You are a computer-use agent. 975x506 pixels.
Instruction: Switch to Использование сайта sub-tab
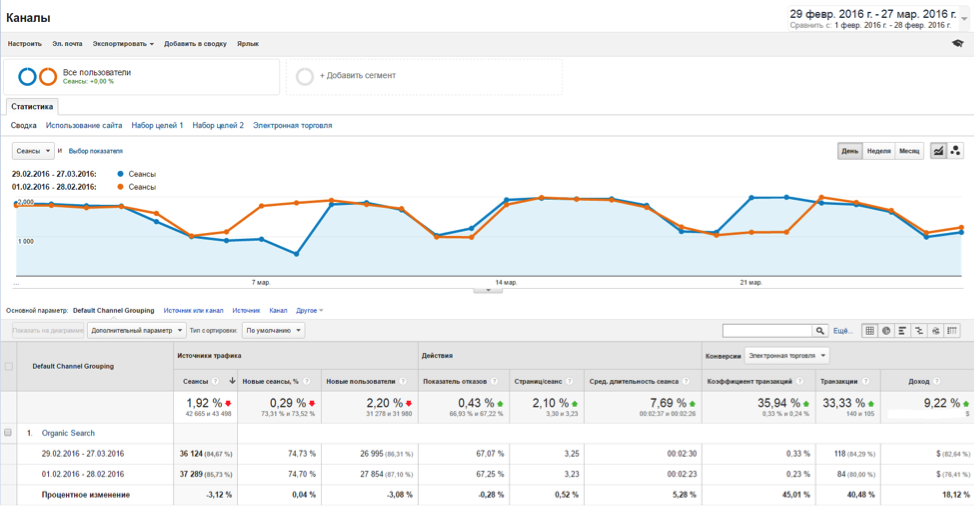(x=84, y=125)
